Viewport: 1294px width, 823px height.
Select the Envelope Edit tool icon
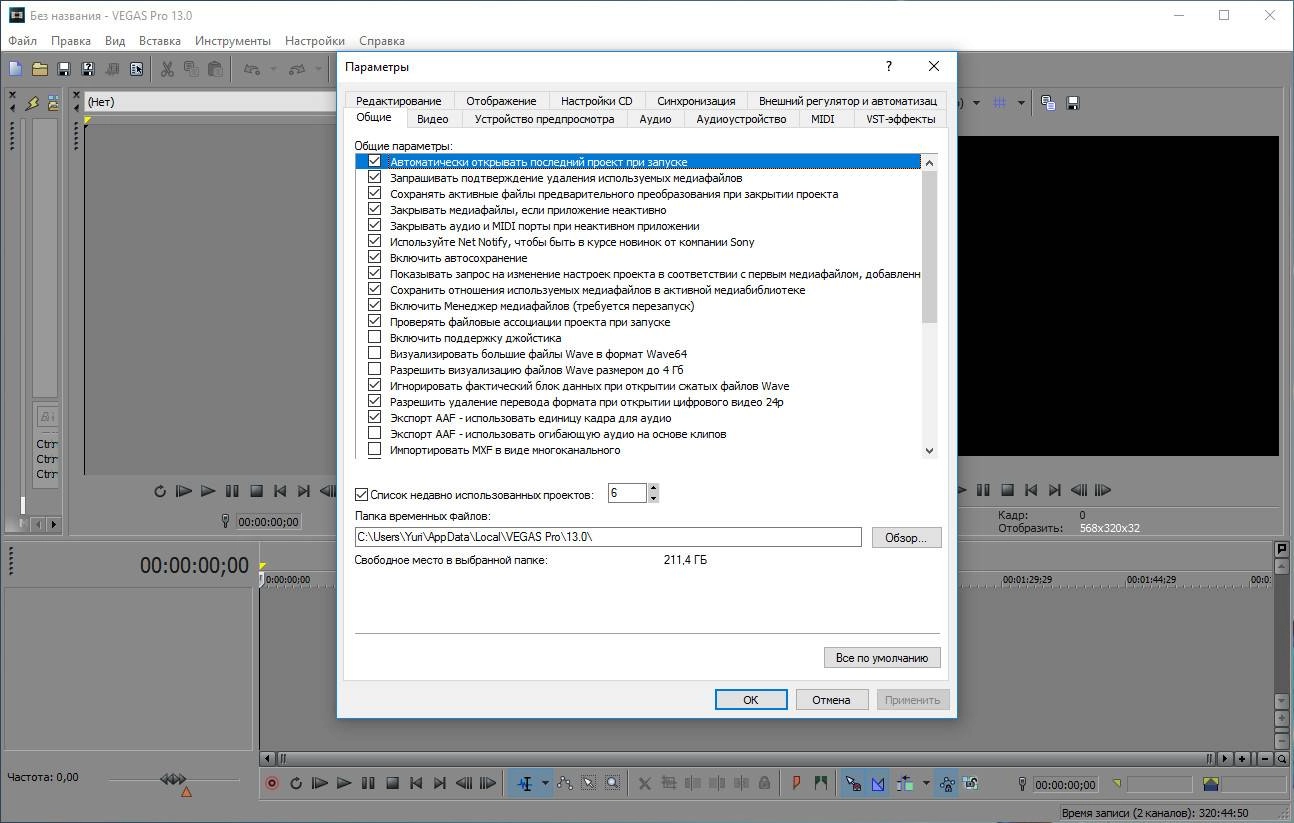point(565,784)
